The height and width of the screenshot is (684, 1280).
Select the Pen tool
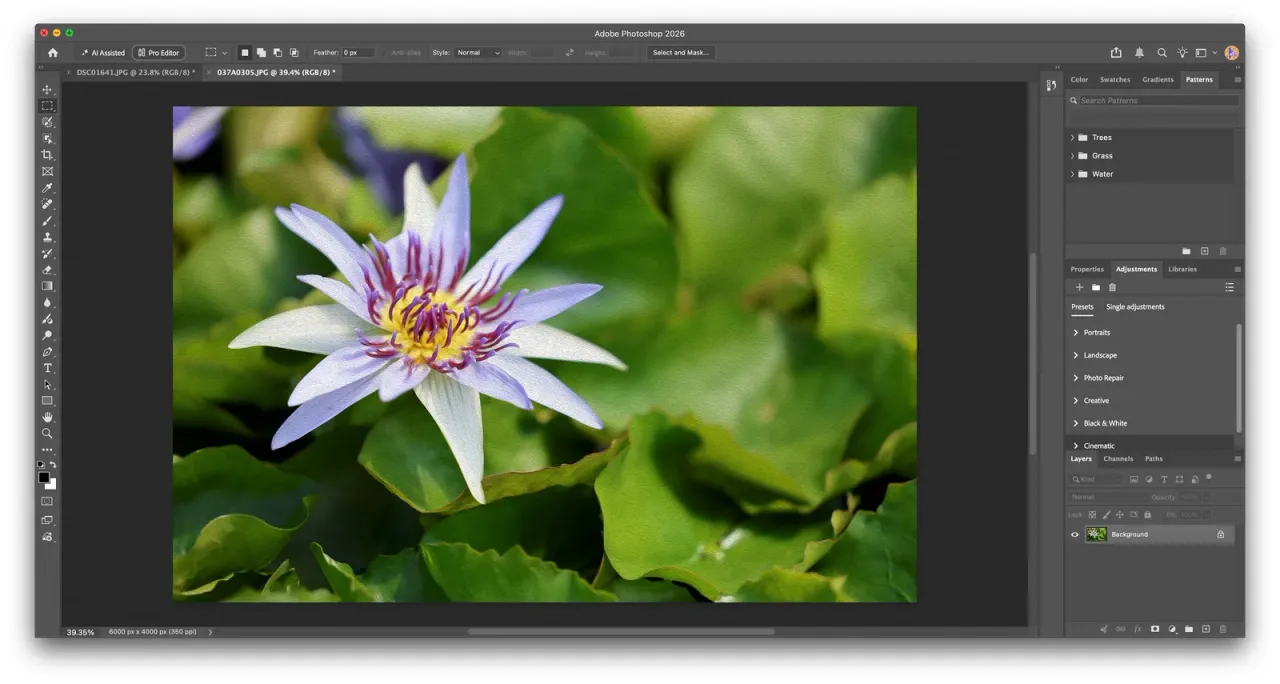point(47,352)
